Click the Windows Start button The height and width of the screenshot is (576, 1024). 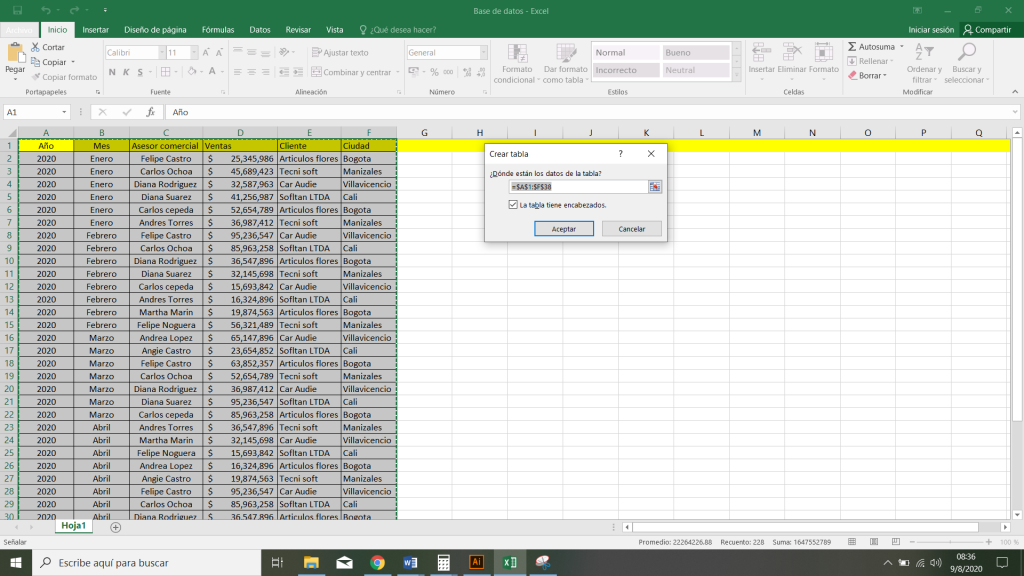16,562
